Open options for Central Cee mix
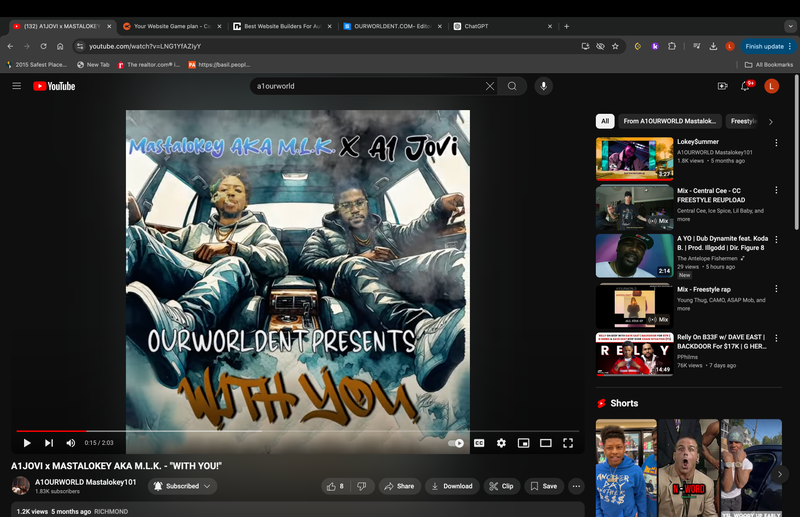 click(776, 190)
